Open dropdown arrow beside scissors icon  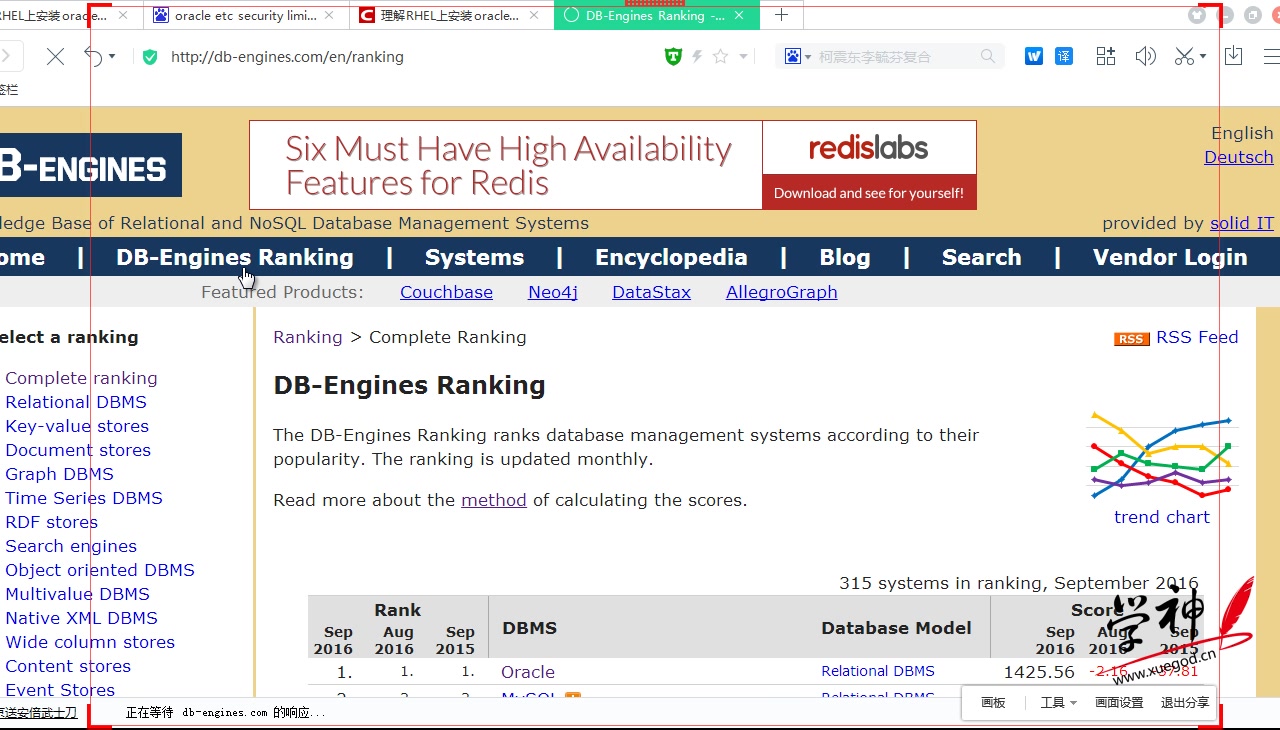[1203, 57]
